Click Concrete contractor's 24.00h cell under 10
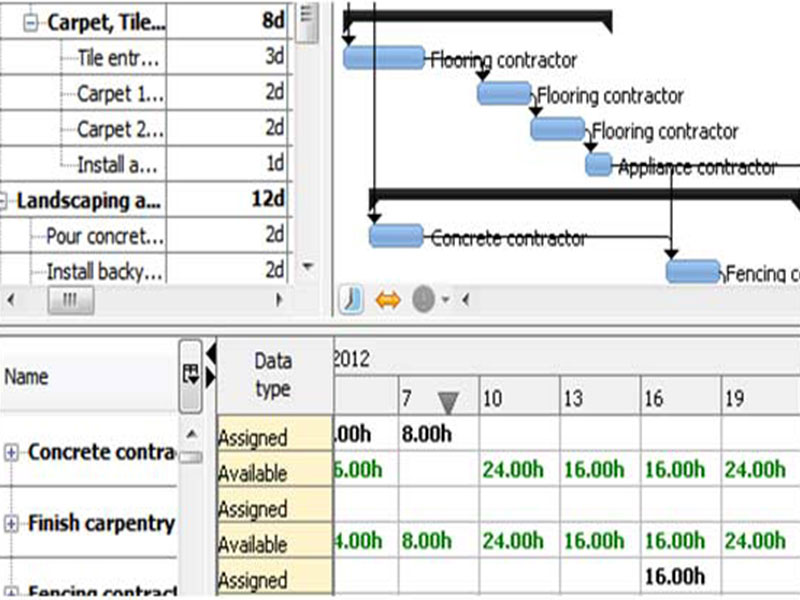The image size is (800, 600). pos(519,469)
